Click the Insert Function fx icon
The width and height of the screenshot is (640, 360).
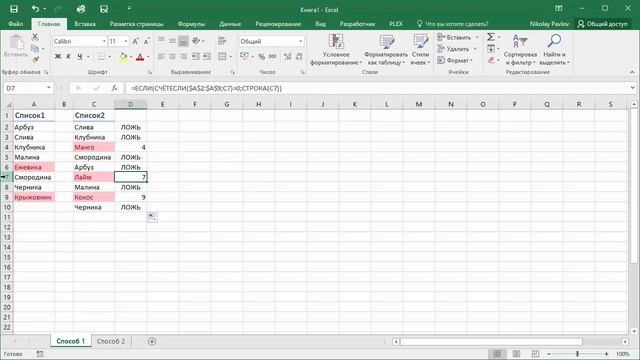[115, 88]
